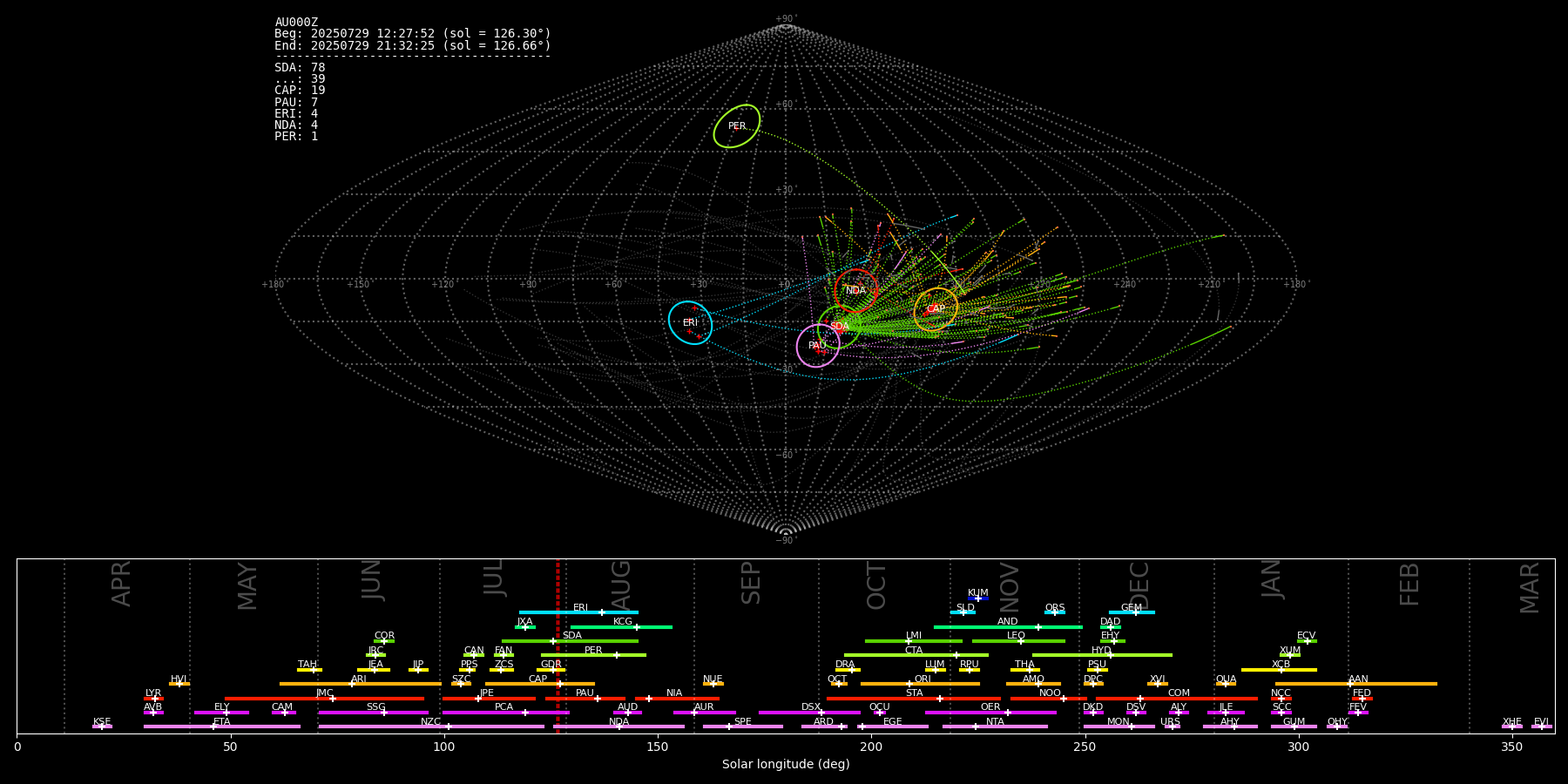This screenshot has height=784, width=1568.
Task: Select the pink PAU radiant circle on map
Action: (818, 346)
